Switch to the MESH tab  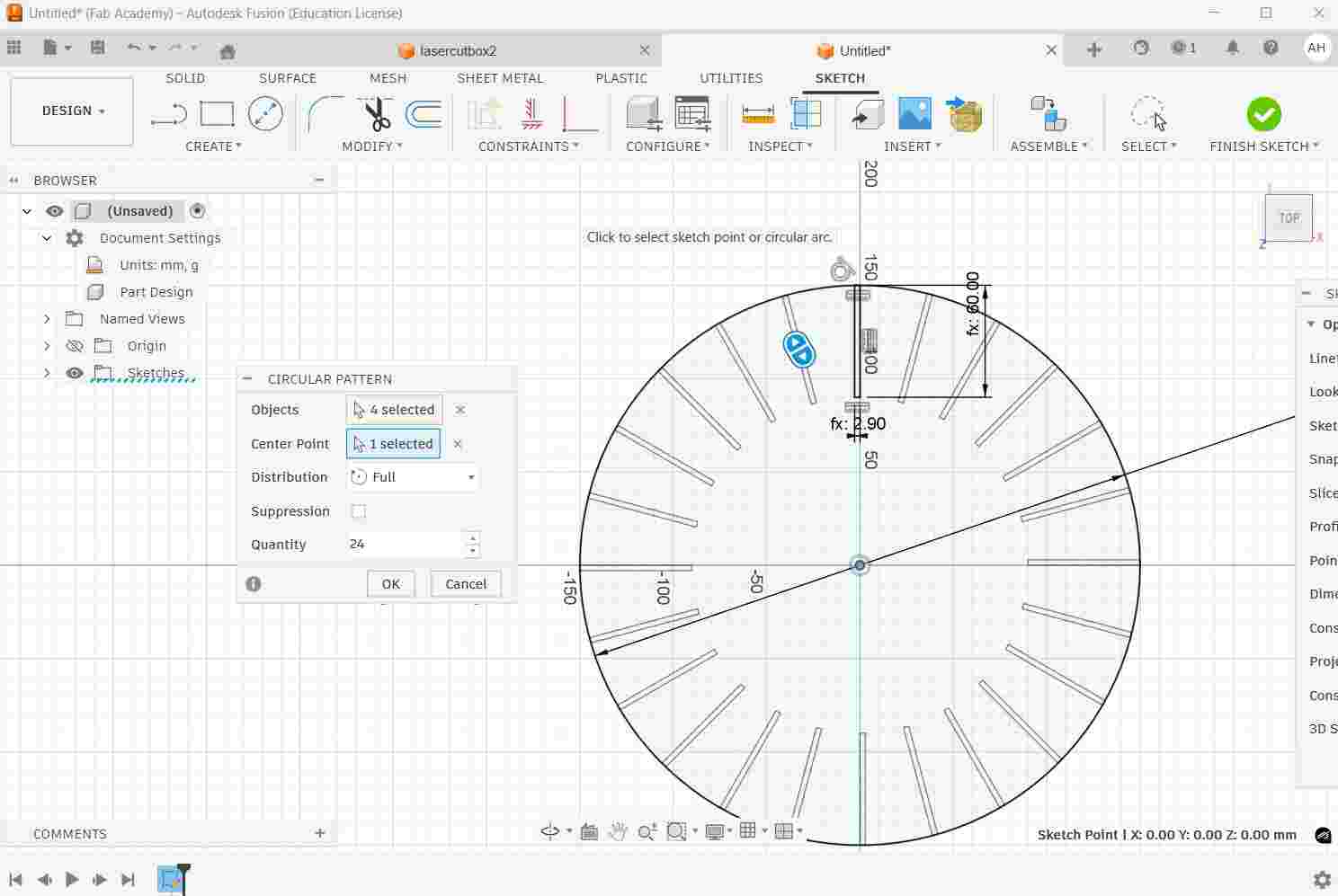point(388,78)
